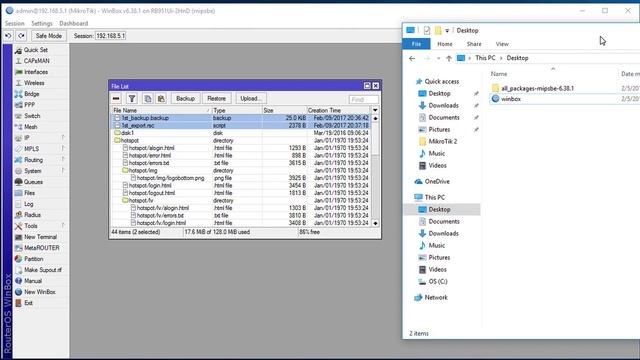Click Exit in WinBox sidebar
Image resolution: width=640 pixels, height=360 pixels.
(x=29, y=303)
